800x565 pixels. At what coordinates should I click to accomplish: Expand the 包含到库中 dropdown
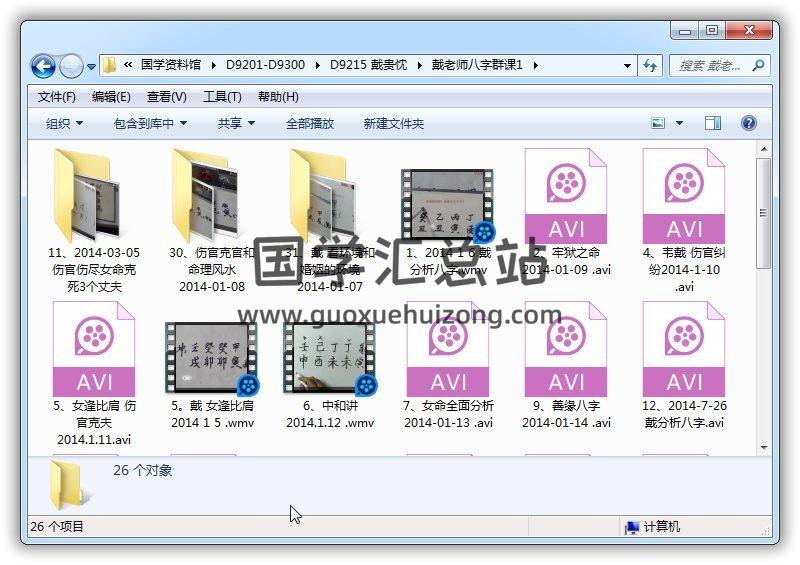(x=151, y=123)
